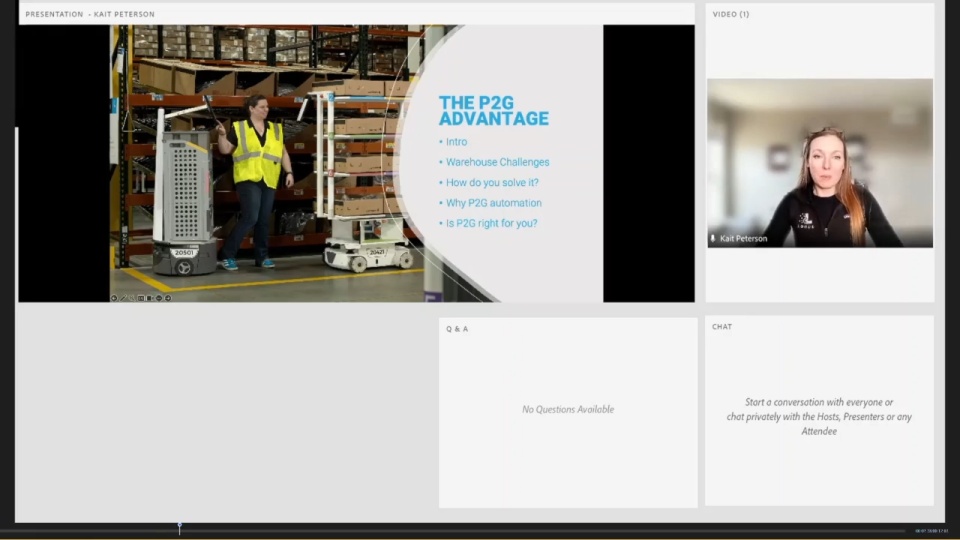Click the playback time readout
Image resolution: width=960 pixels, height=540 pixels.
932,531
